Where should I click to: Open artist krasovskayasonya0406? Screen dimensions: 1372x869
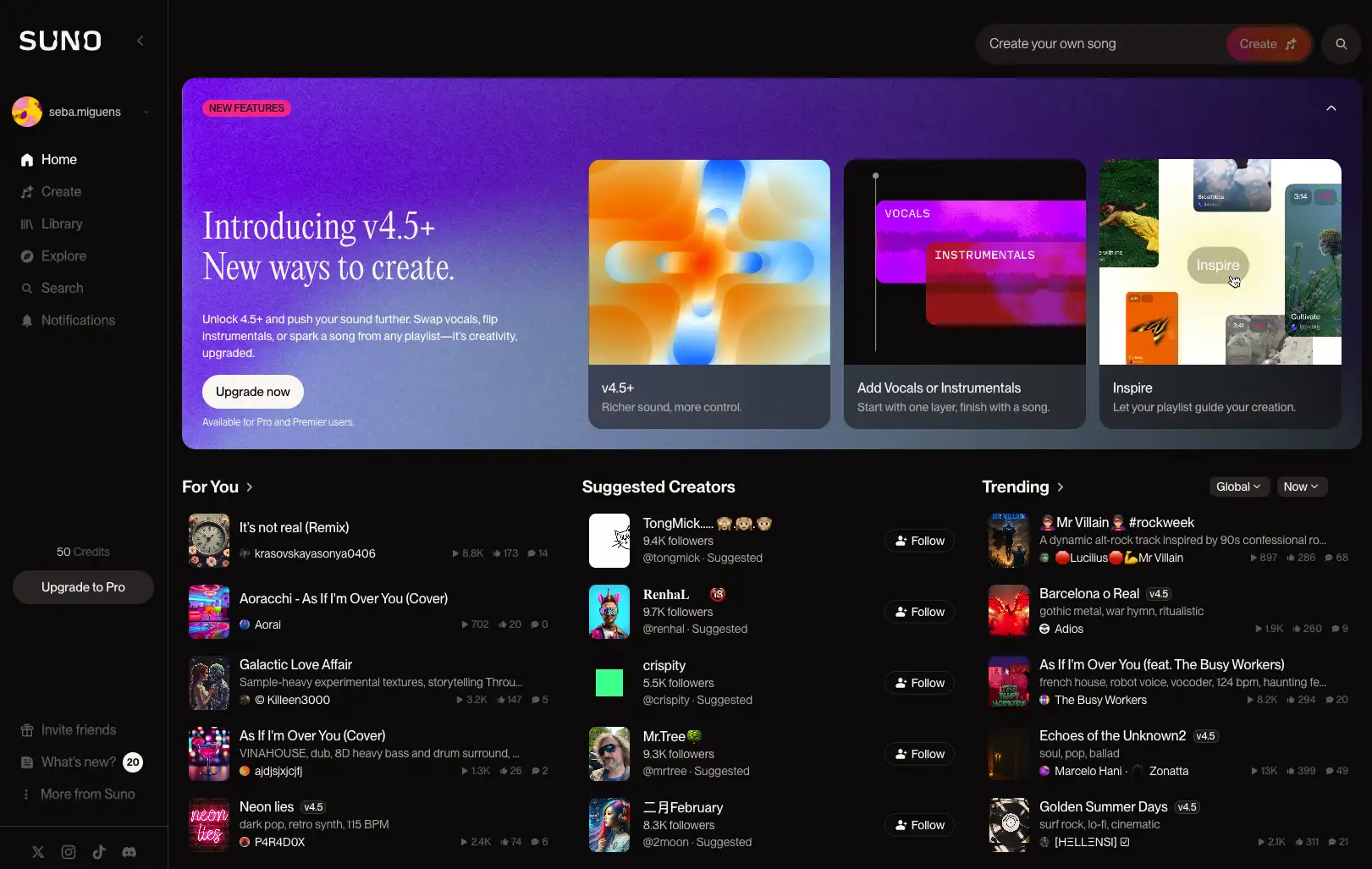click(315, 553)
